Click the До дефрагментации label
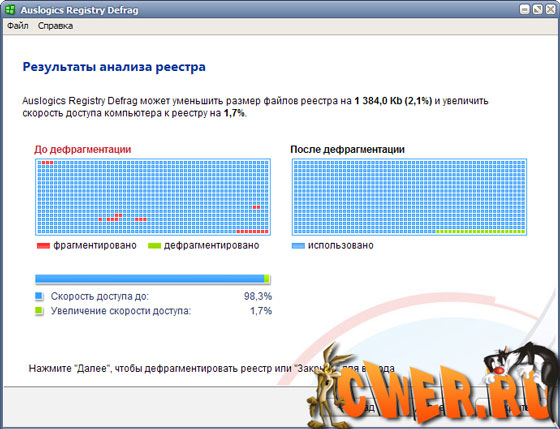 [82, 149]
